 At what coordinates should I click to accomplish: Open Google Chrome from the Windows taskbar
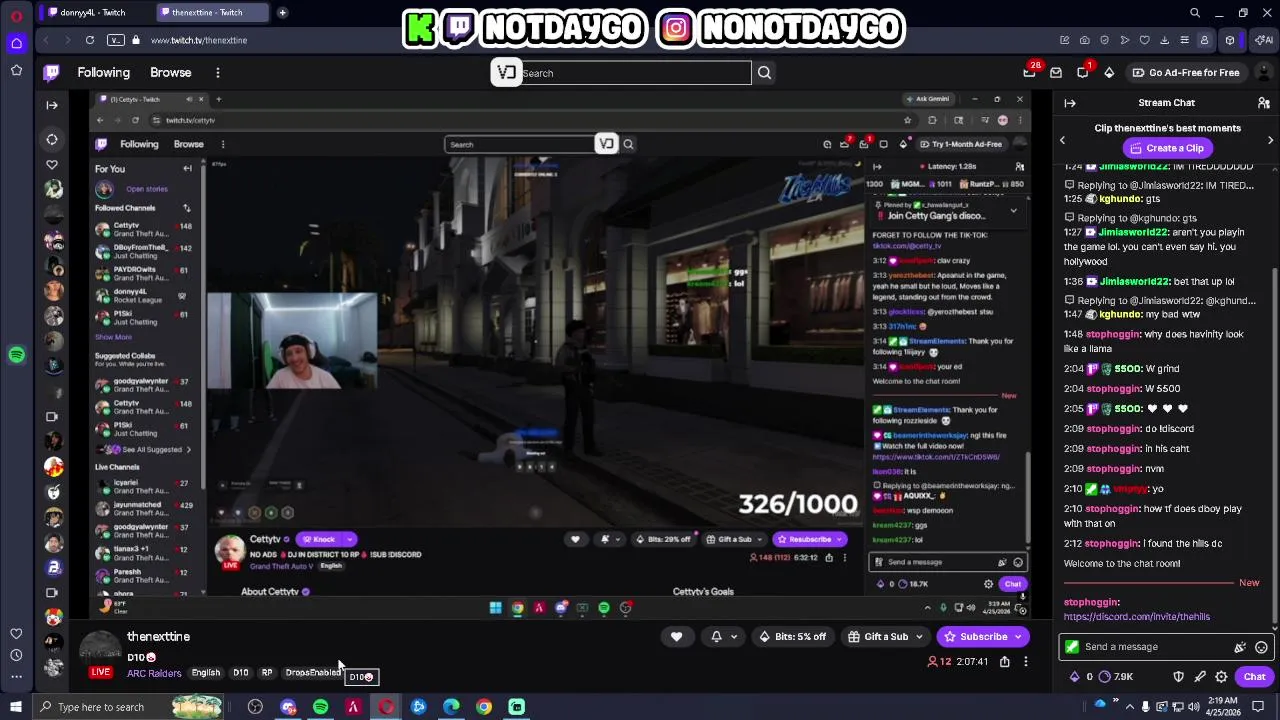tap(484, 707)
